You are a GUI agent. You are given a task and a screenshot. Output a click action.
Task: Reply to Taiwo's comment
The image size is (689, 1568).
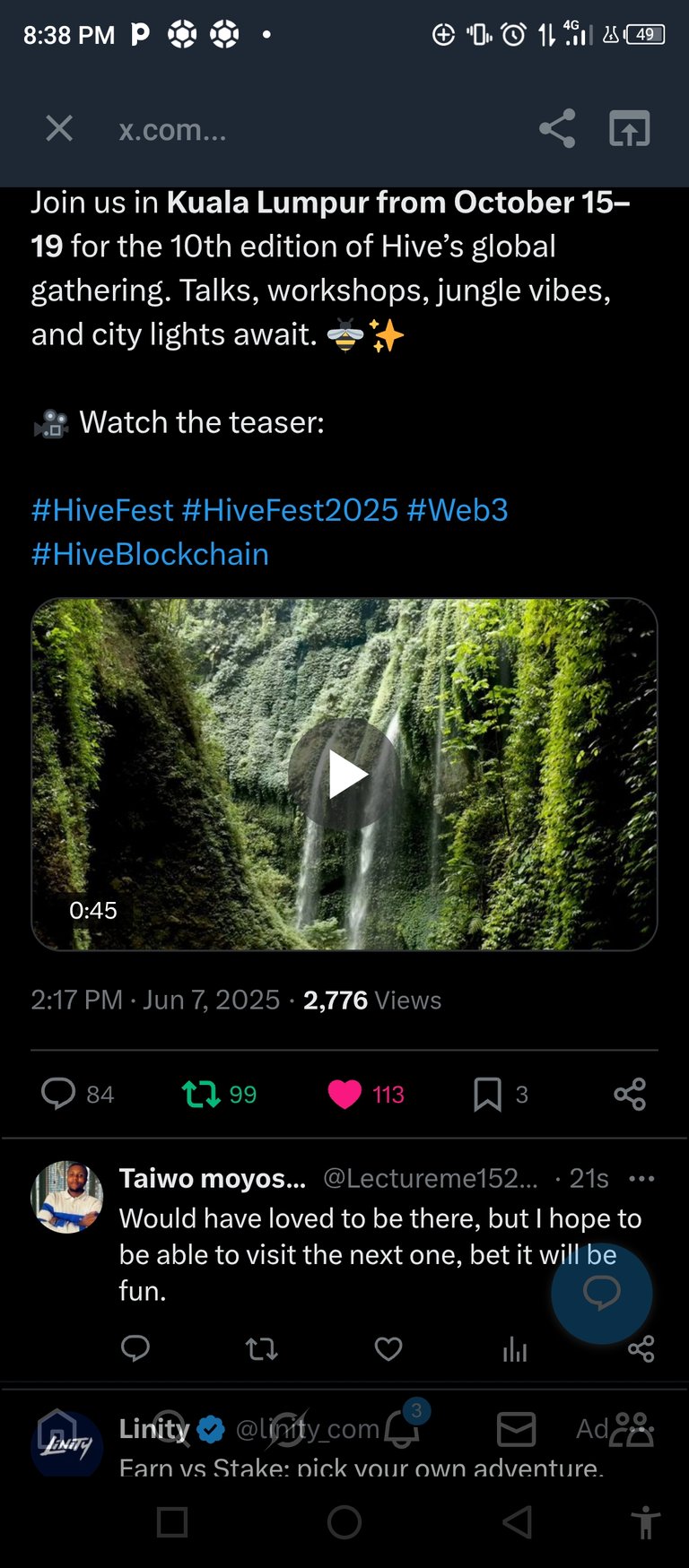[x=135, y=1348]
